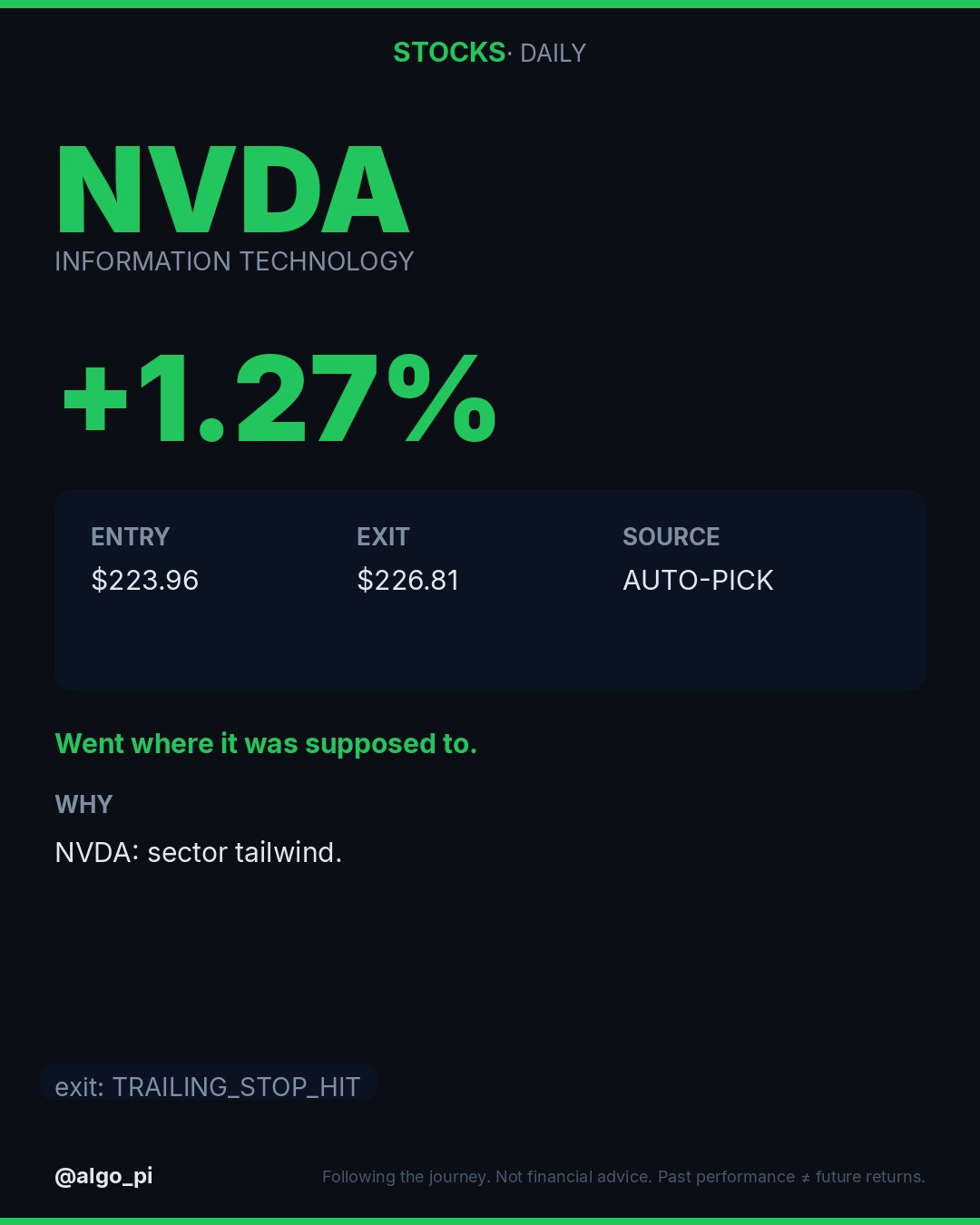Select the NVDA ticker title
Screen dimensions: 980x1225
[232, 191]
